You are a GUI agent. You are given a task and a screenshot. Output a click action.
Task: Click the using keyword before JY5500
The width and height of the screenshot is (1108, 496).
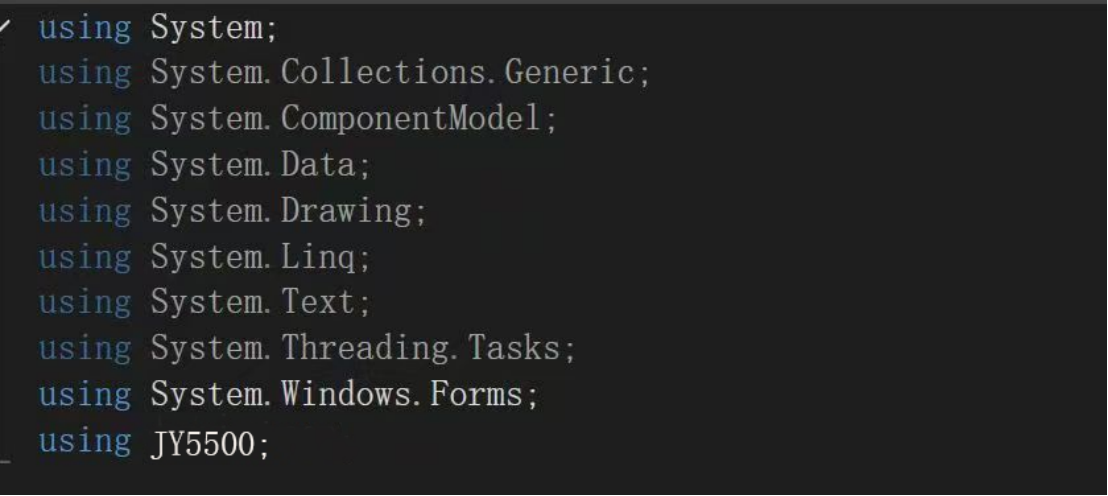[84, 442]
